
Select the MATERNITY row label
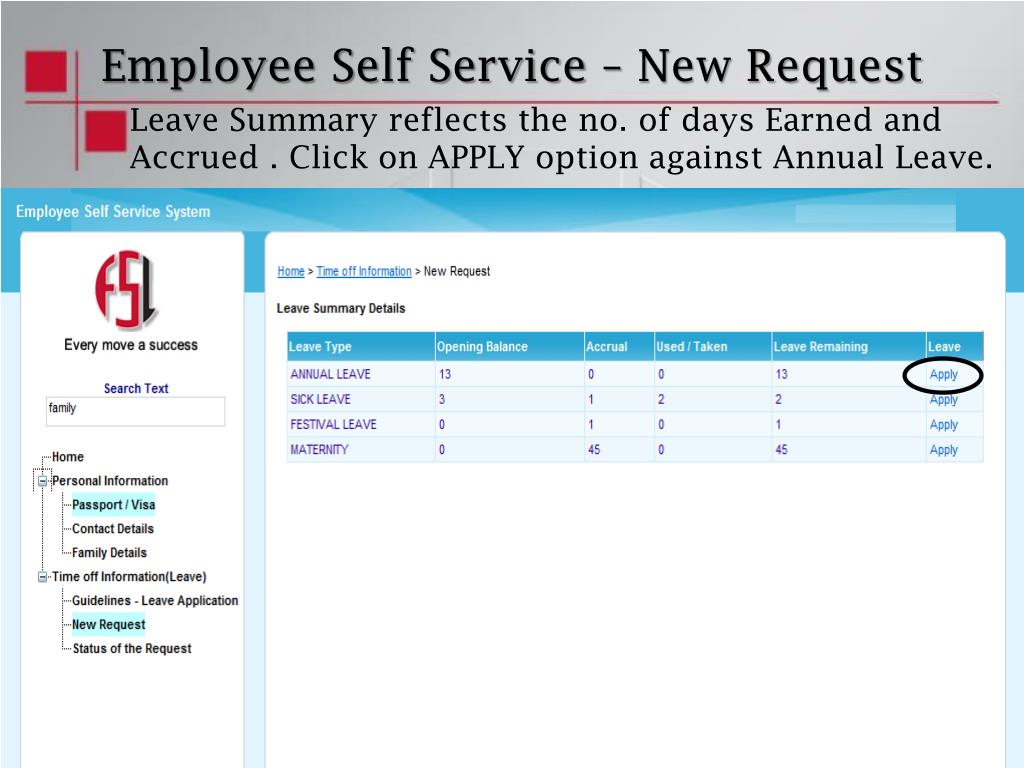point(319,449)
